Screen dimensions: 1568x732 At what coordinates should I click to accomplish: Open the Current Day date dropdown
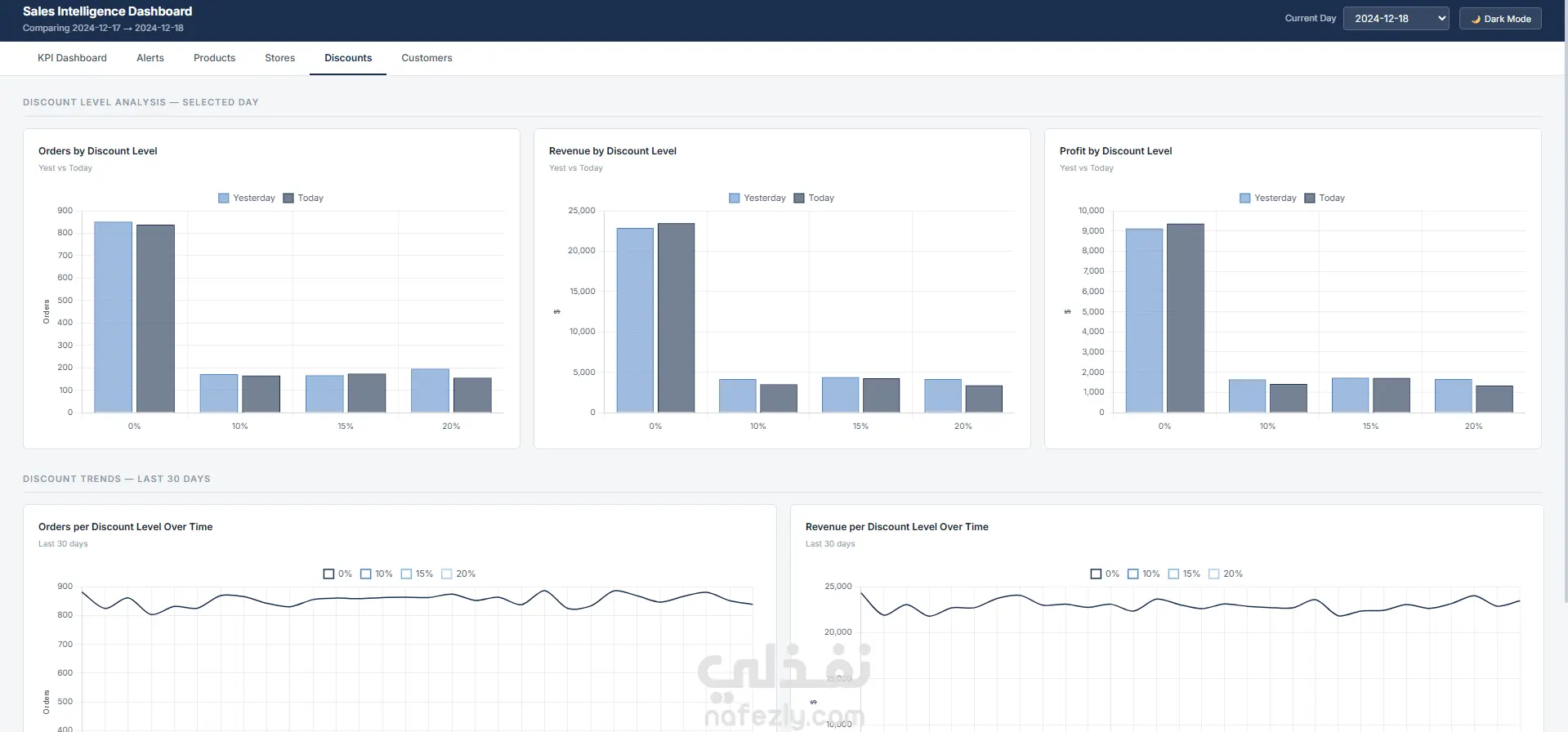(1396, 19)
